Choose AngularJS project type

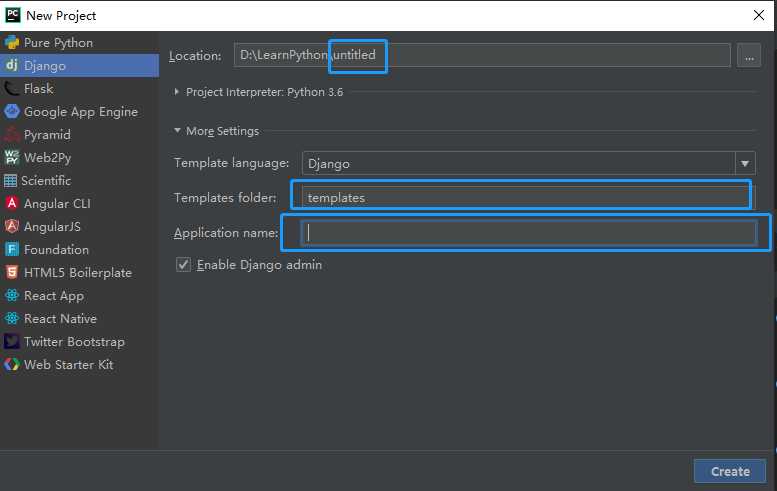(x=79, y=226)
